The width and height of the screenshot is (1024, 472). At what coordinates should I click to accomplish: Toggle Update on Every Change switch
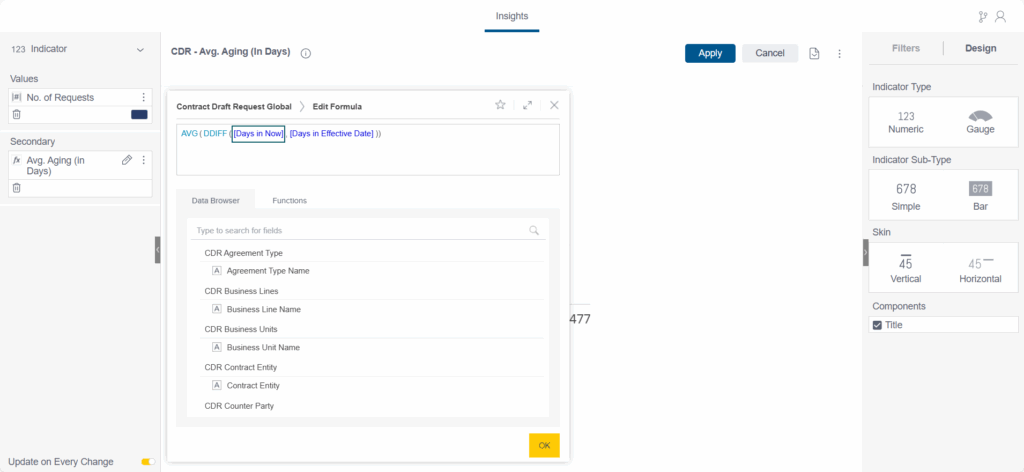point(147,462)
